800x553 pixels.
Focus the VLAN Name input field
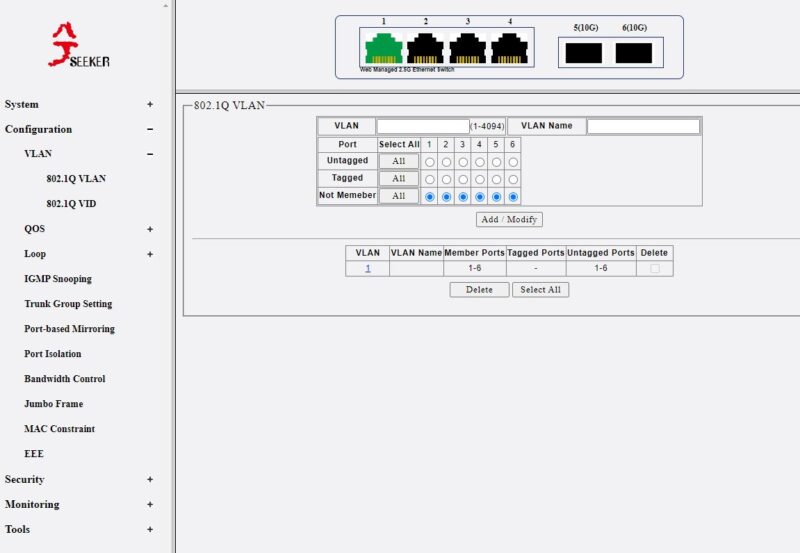[x=643, y=126]
